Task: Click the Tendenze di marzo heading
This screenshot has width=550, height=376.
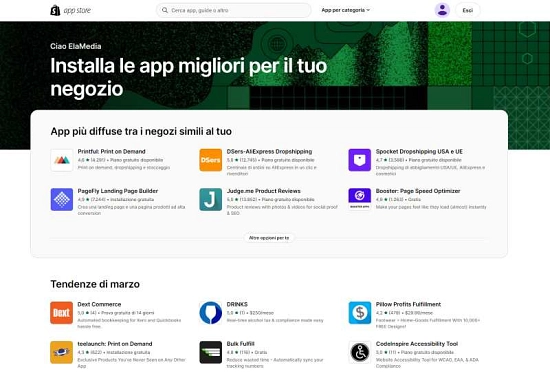Action: tap(95, 284)
